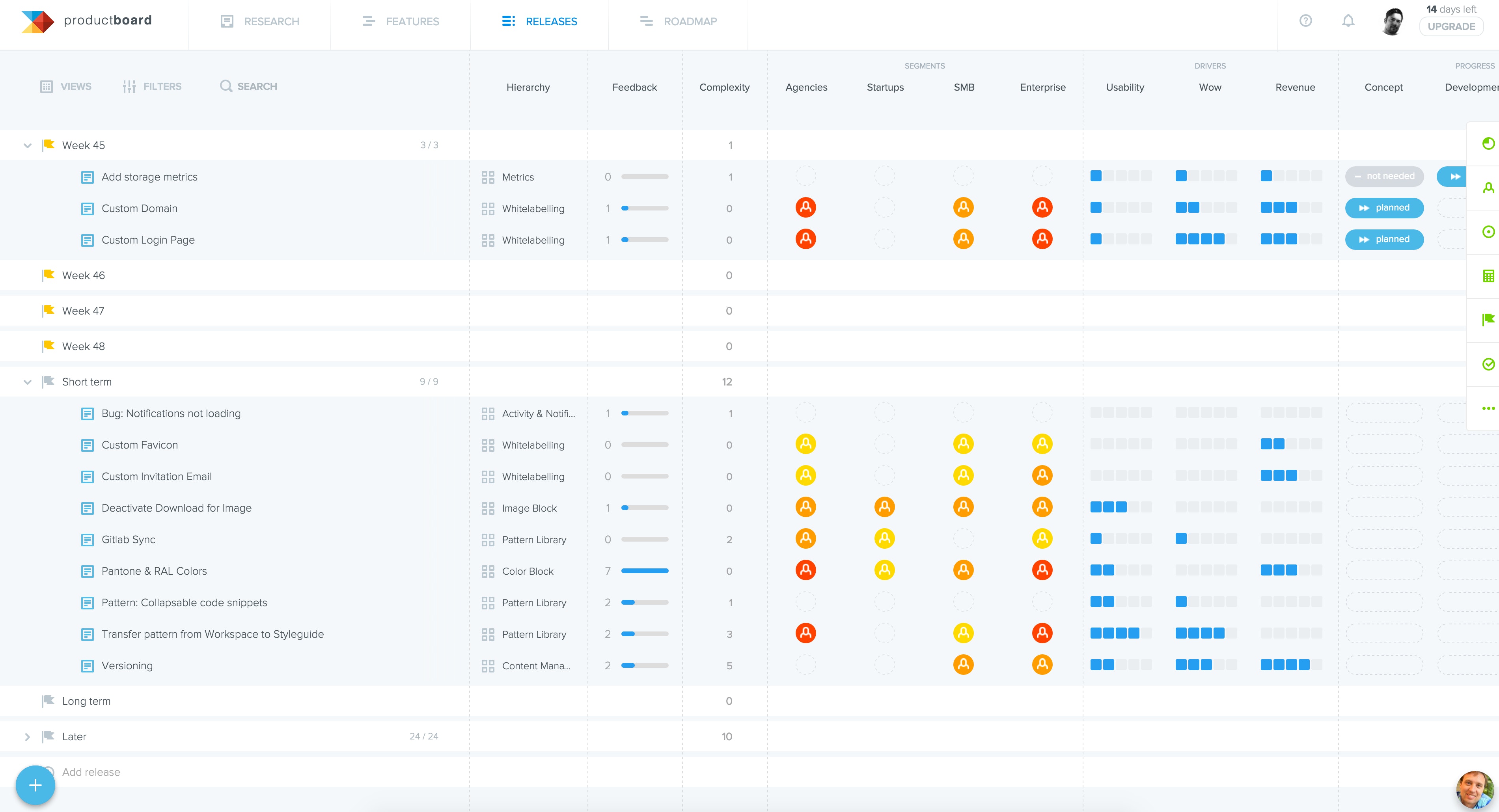Click the blue plus add button
Screen dimensions: 1499x812
pos(35,785)
